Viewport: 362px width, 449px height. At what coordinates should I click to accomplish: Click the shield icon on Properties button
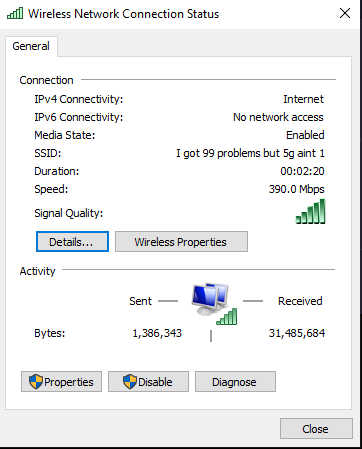[36, 382]
